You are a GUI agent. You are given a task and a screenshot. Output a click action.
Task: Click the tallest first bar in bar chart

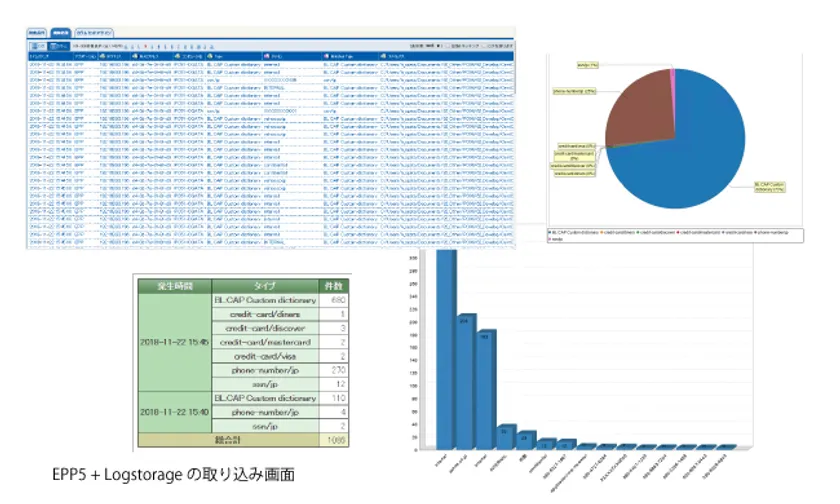pos(446,349)
